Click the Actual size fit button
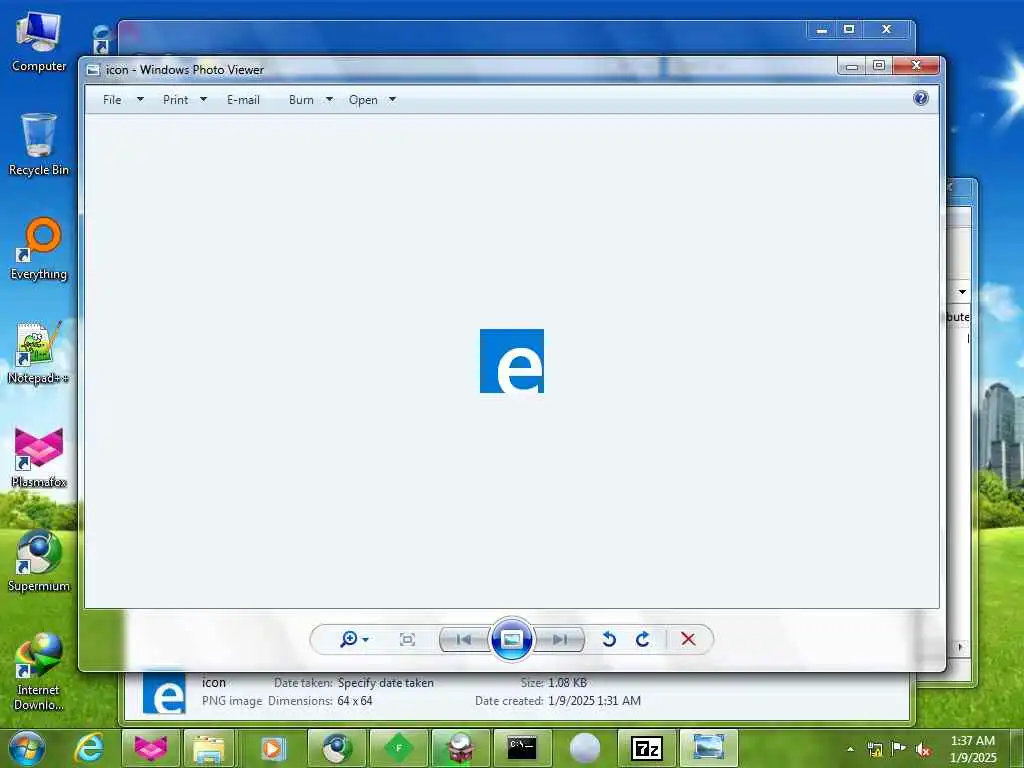This screenshot has width=1024, height=768. coord(407,639)
